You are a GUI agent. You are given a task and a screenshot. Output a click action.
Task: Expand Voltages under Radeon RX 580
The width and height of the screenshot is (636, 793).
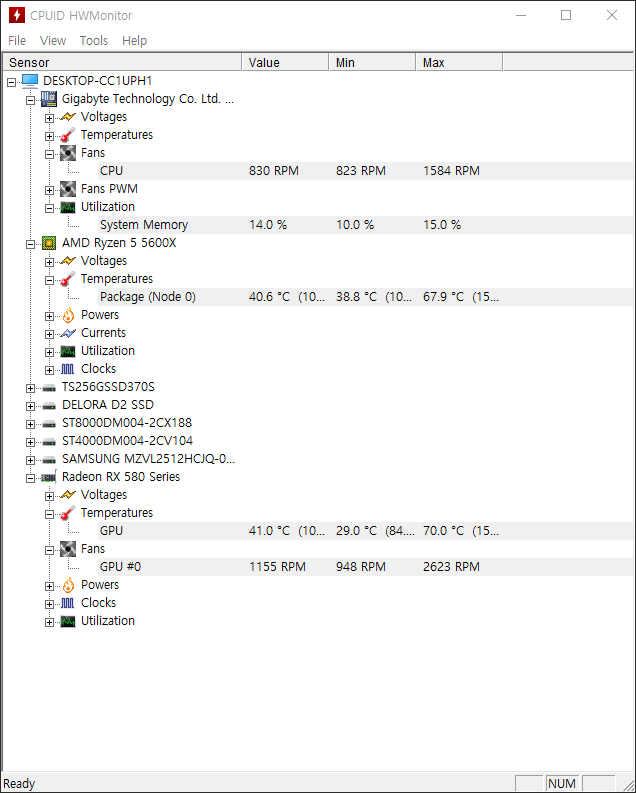pyautogui.click(x=49, y=496)
